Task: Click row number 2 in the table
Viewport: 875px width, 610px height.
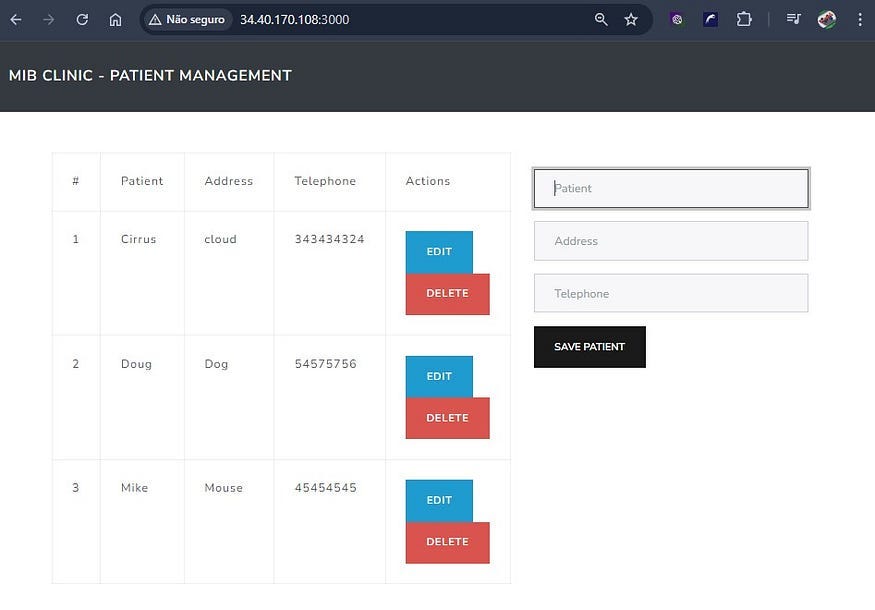Action: (x=76, y=364)
